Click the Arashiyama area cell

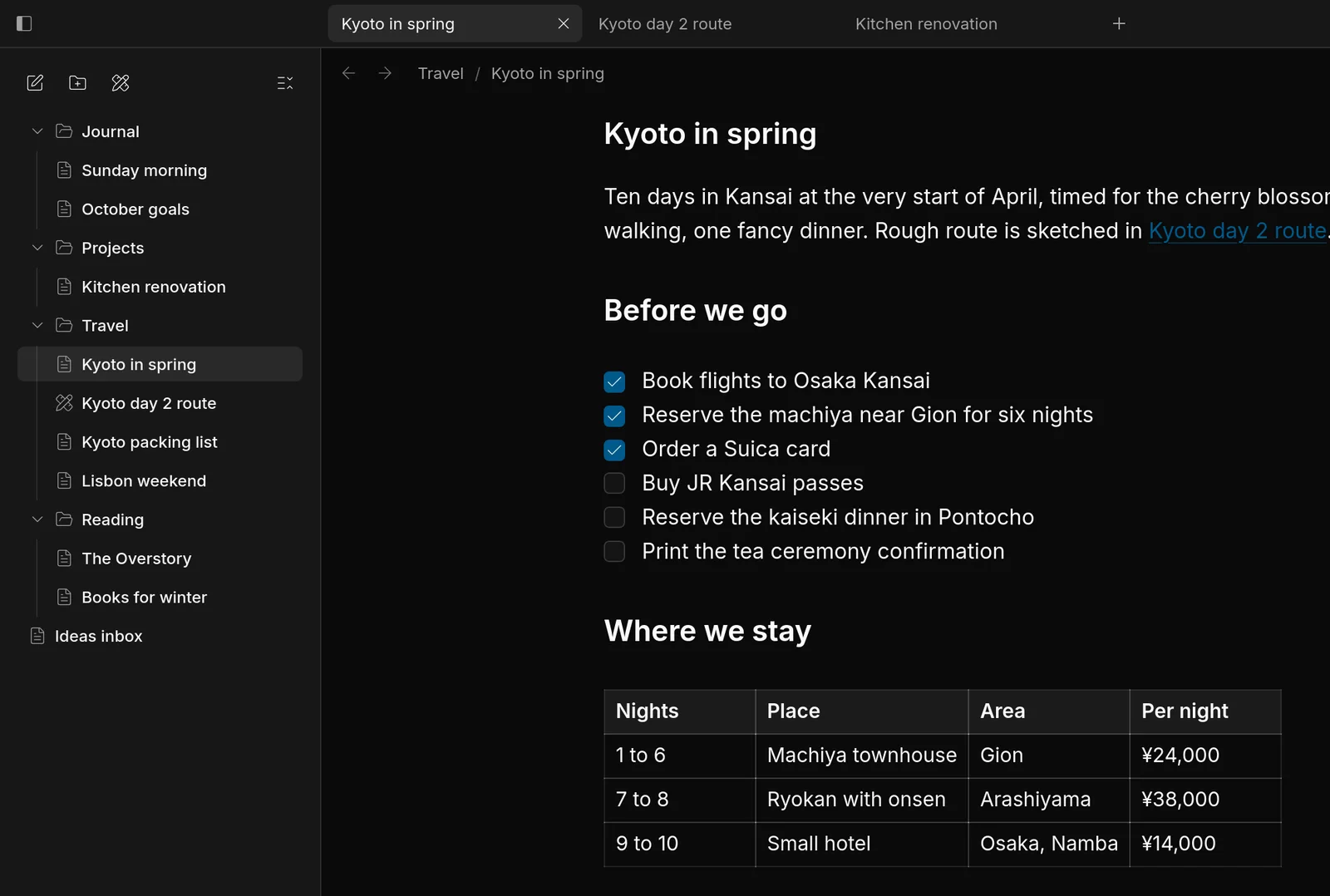[x=1049, y=800]
